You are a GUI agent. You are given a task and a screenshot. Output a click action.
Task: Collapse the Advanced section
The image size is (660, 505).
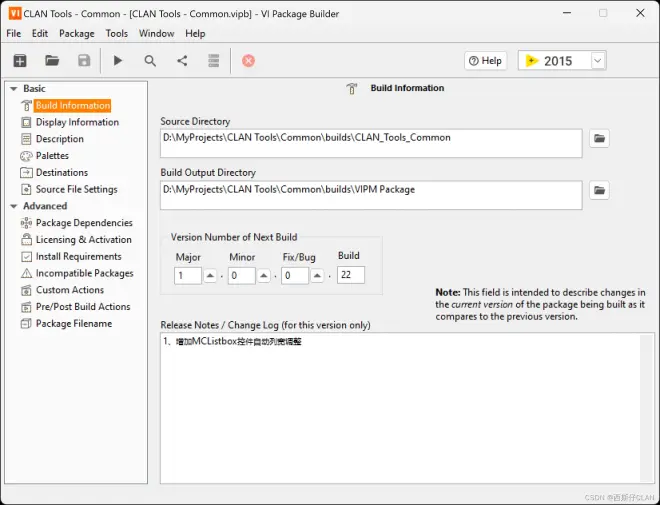pyautogui.click(x=13, y=206)
